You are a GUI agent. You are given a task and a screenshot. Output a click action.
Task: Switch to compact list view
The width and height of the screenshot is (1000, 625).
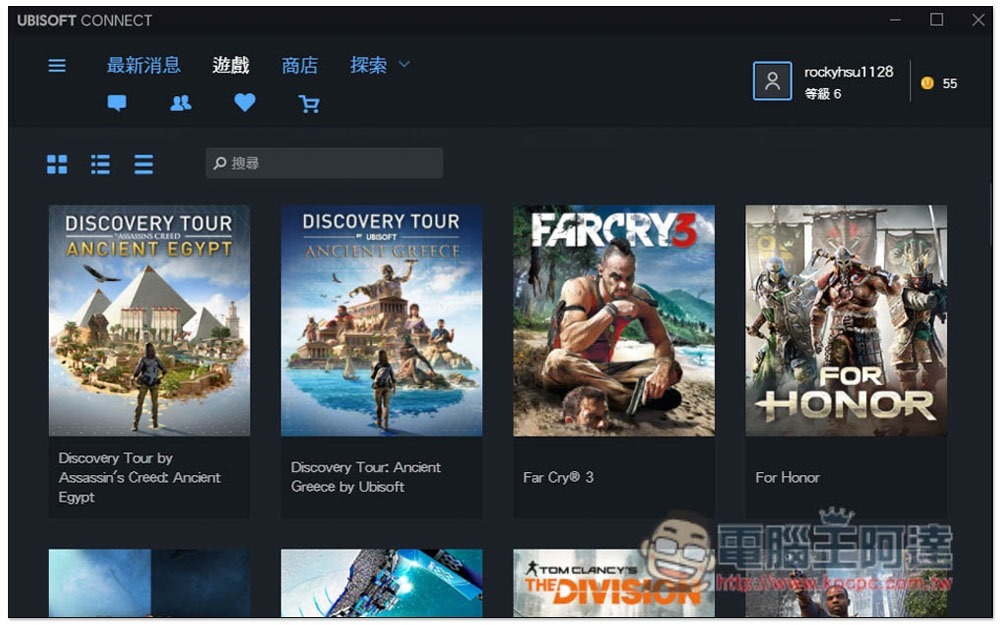pyautogui.click(x=143, y=164)
